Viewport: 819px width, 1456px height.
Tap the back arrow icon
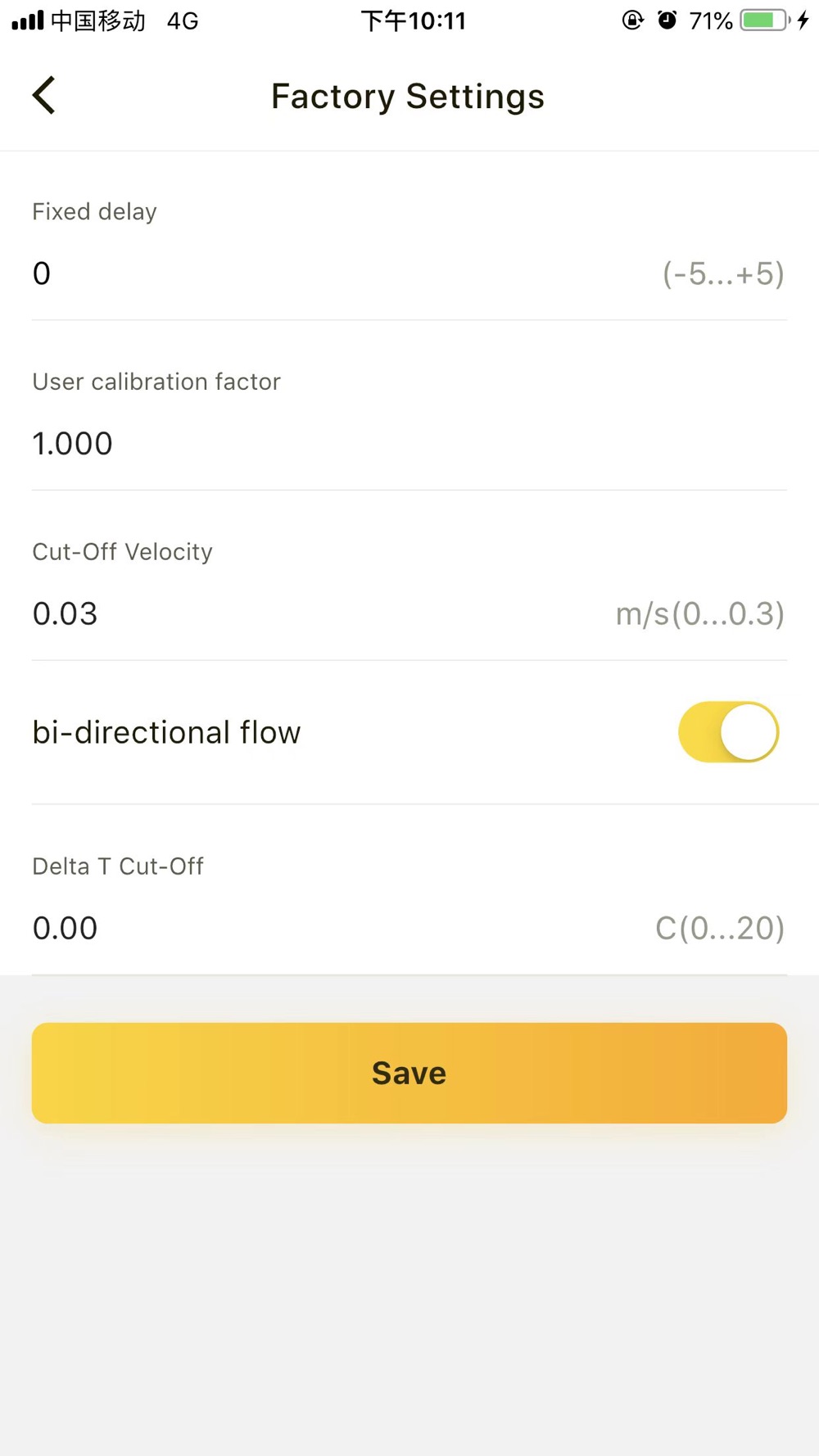pyautogui.click(x=44, y=96)
